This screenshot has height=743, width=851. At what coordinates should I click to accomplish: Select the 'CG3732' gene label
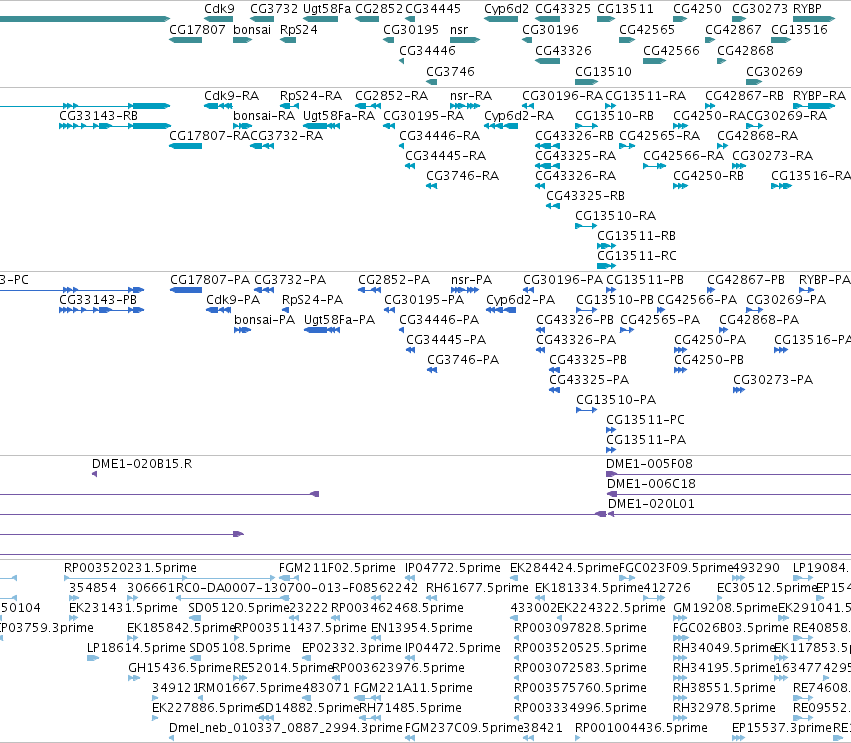[x=274, y=9]
